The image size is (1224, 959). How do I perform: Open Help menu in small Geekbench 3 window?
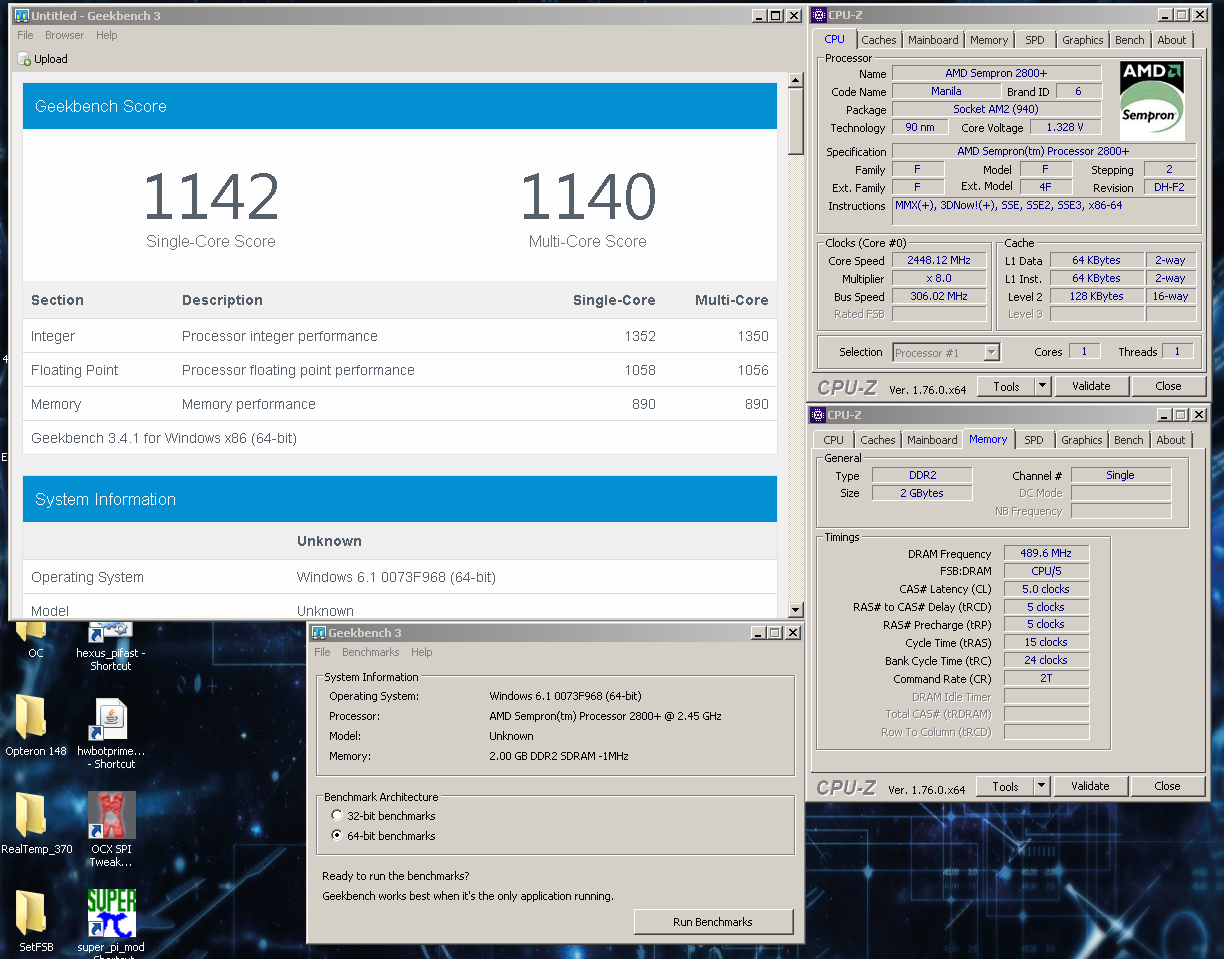click(x=422, y=652)
